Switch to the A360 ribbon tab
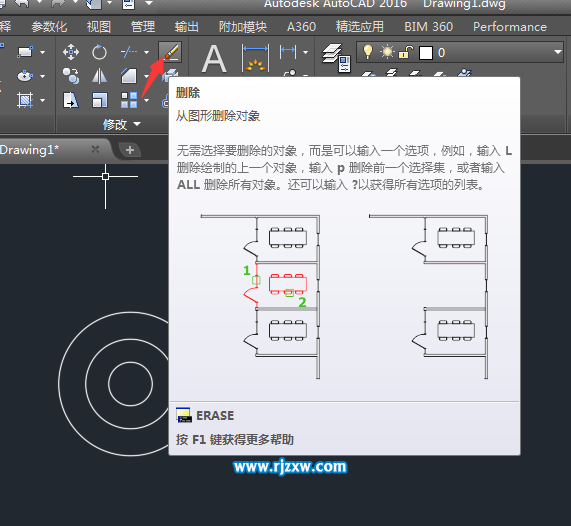 301,27
